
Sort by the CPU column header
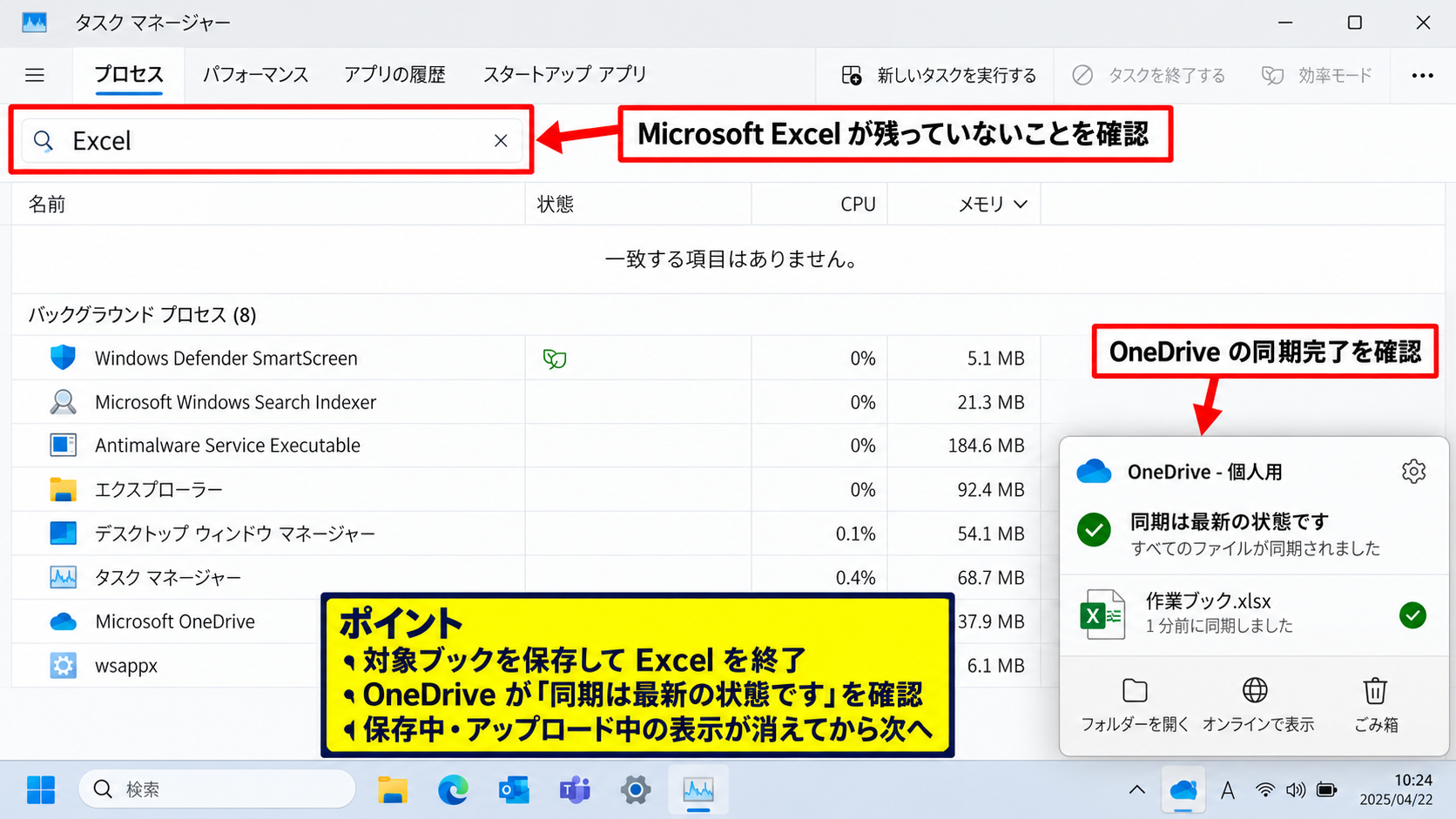[858, 205]
